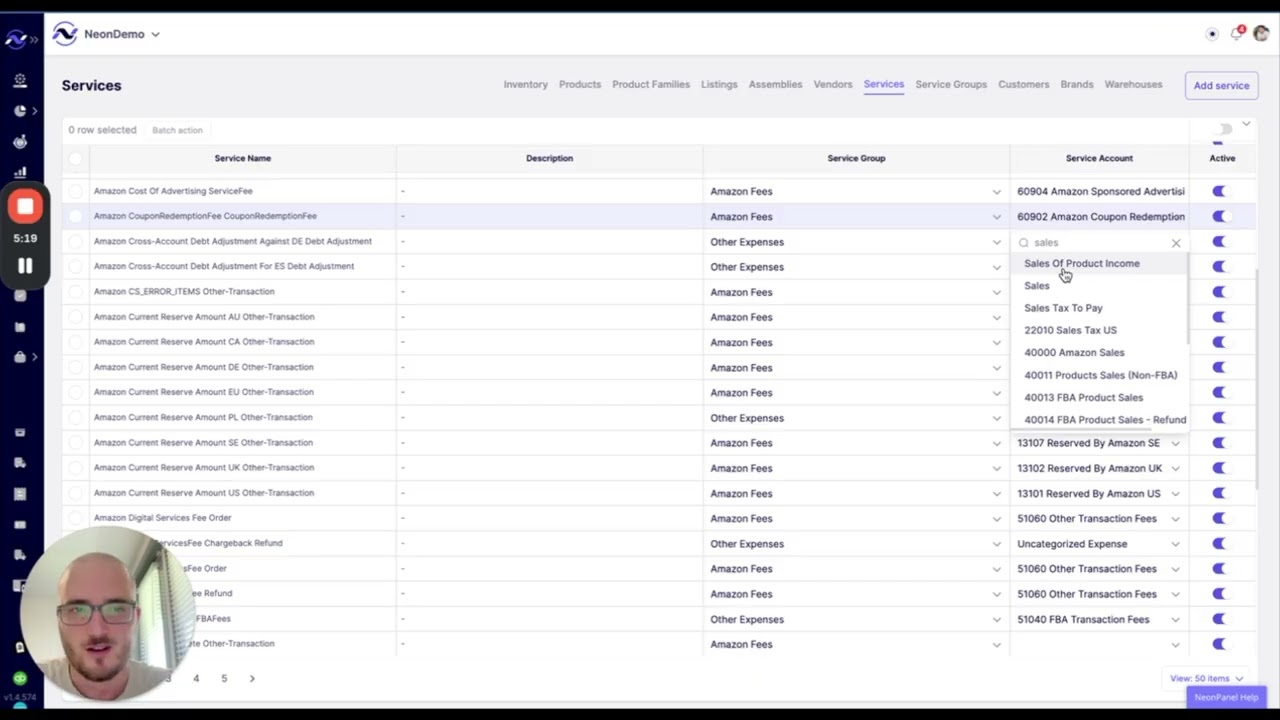
Task: Flip the switch above the Active column
Action: point(1224,129)
